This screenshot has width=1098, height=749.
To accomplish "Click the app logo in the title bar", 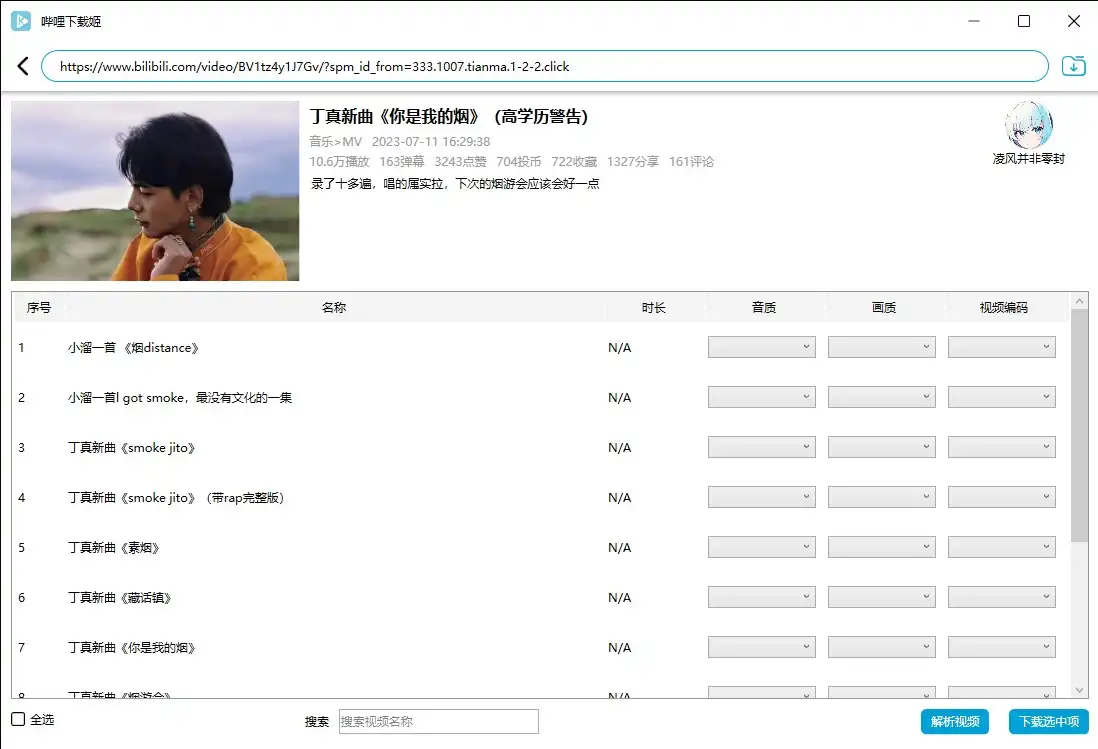I will pos(22,21).
